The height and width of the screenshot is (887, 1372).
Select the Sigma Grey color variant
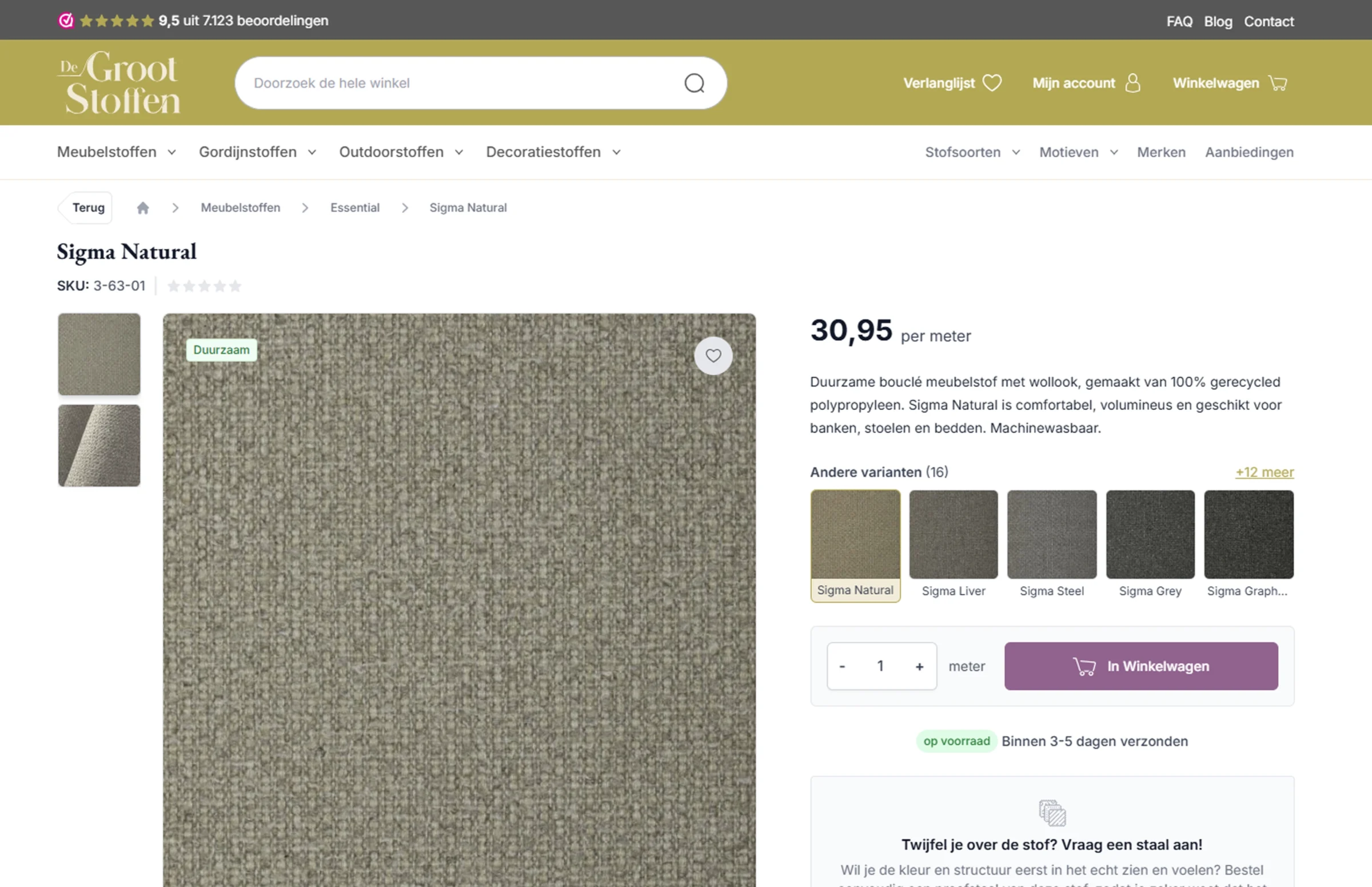tap(1150, 535)
